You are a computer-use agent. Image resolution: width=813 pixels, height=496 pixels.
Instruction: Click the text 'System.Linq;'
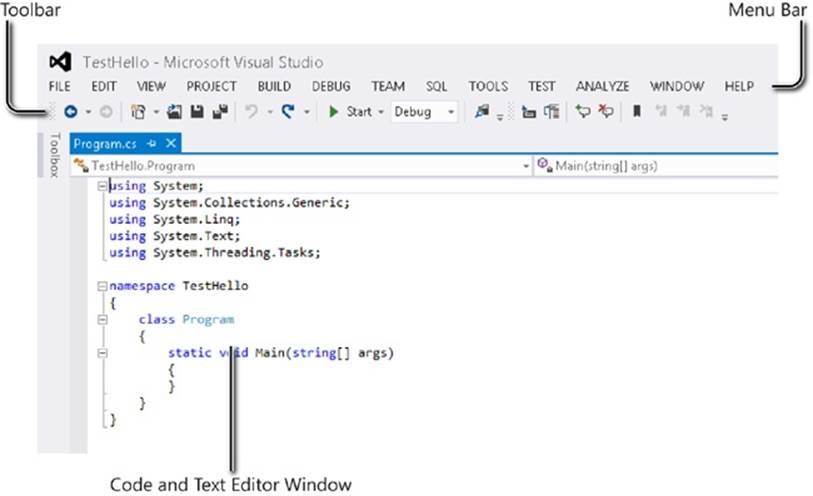197,219
